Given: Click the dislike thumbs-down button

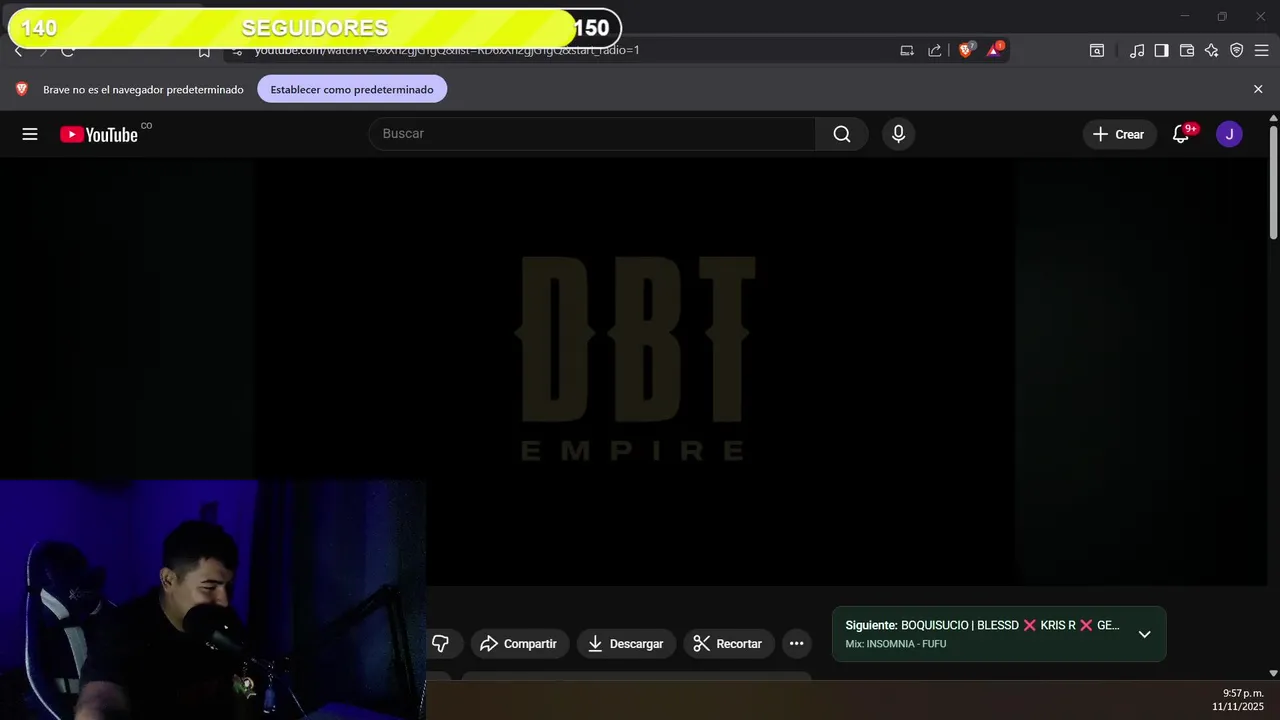Looking at the screenshot, I should (441, 644).
